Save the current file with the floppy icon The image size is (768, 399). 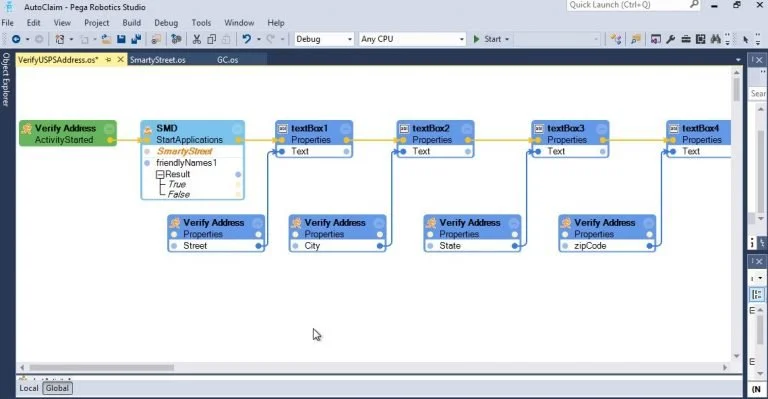(x=121, y=39)
